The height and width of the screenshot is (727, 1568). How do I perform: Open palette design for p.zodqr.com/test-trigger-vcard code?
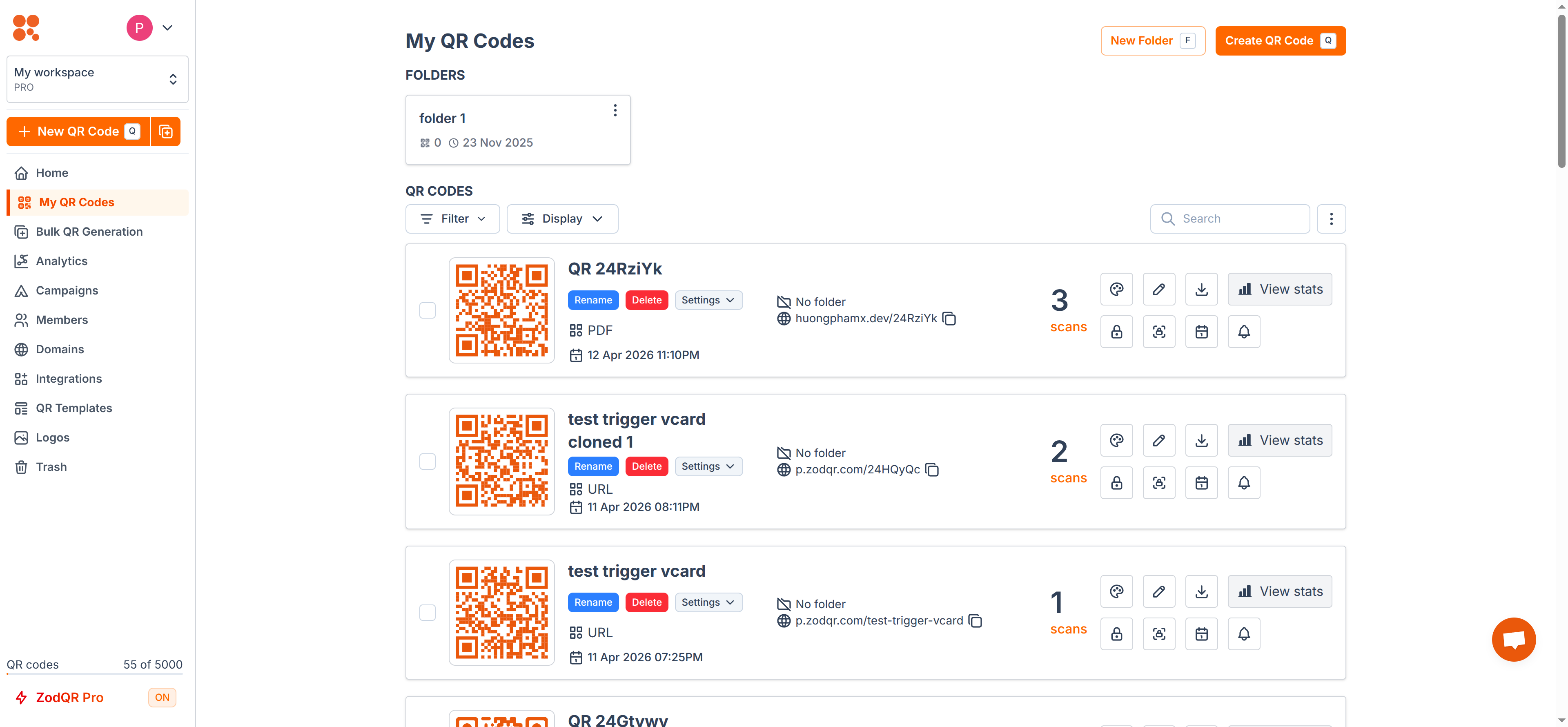tap(1116, 591)
